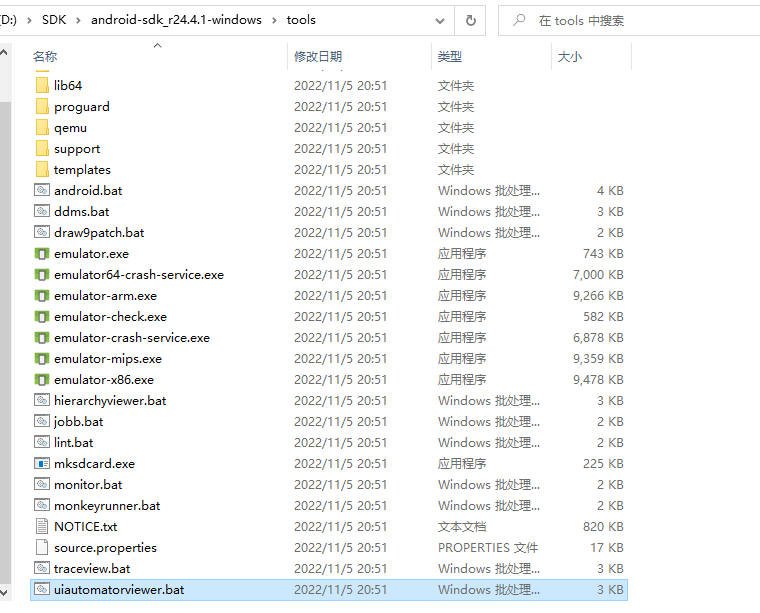Click the proguard folder icon

coord(42,106)
